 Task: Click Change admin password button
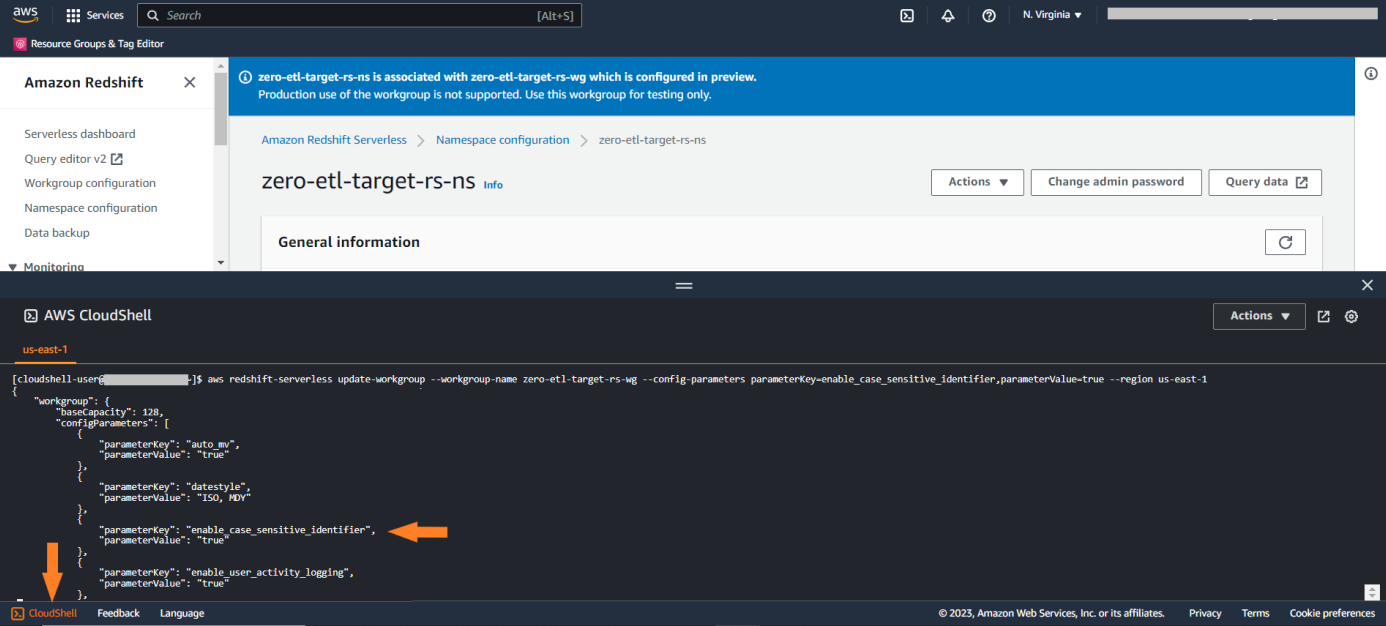1116,182
